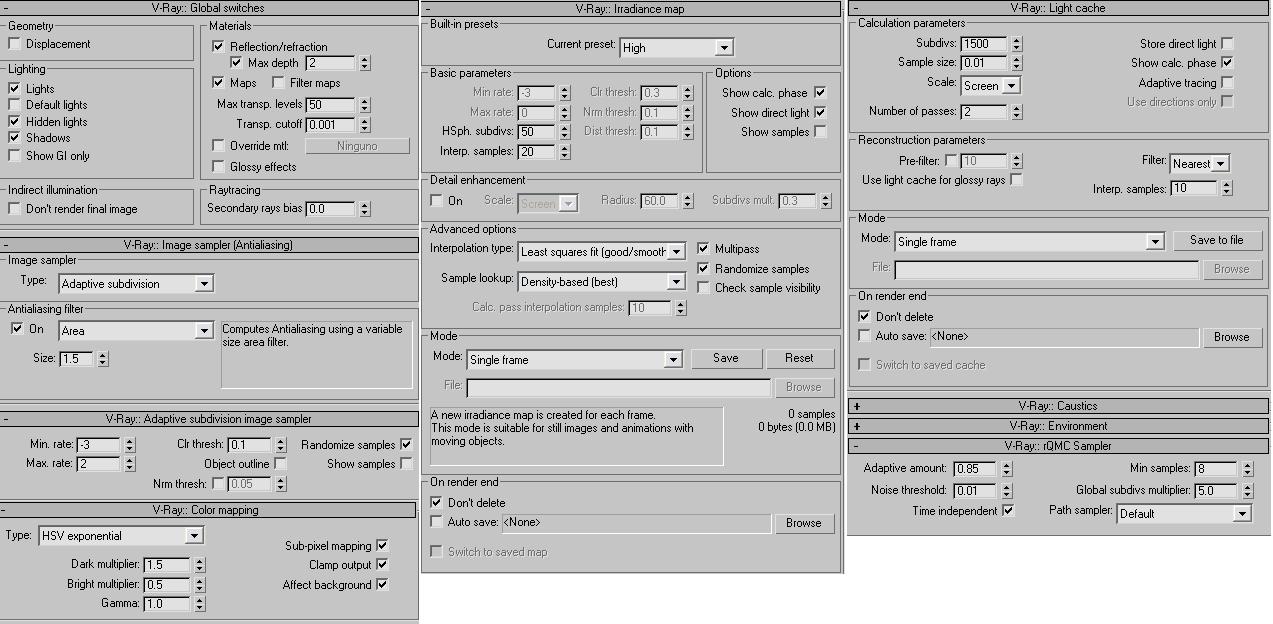
Task: Click Save to file in Light cache
Action: click(x=1216, y=240)
